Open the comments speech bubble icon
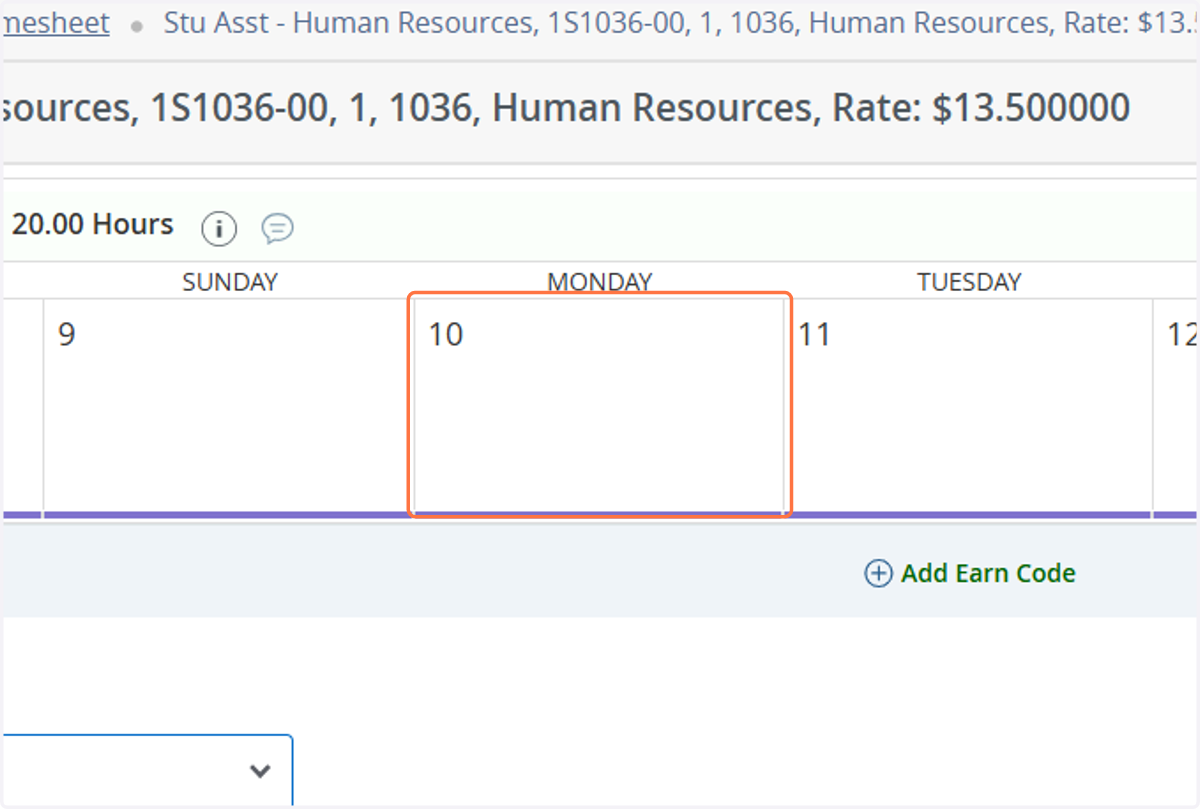 tap(277, 229)
